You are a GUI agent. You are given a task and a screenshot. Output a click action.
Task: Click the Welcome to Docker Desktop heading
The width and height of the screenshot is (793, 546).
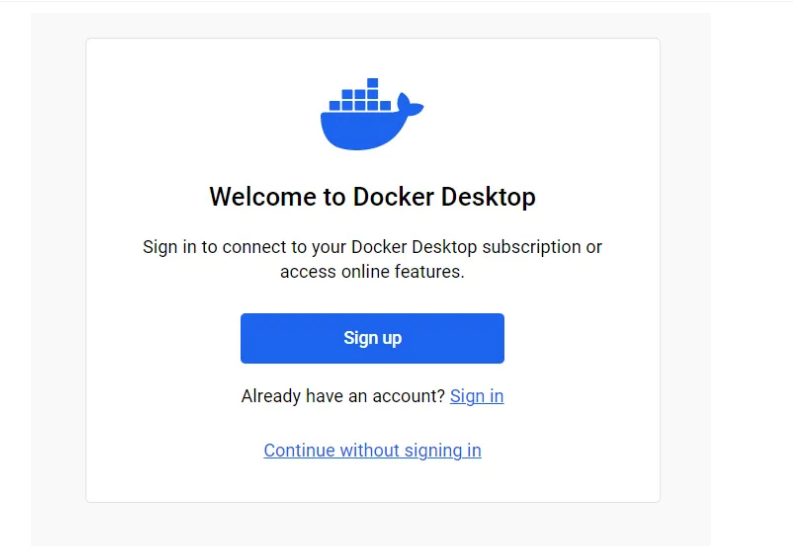pyautogui.click(x=372, y=196)
